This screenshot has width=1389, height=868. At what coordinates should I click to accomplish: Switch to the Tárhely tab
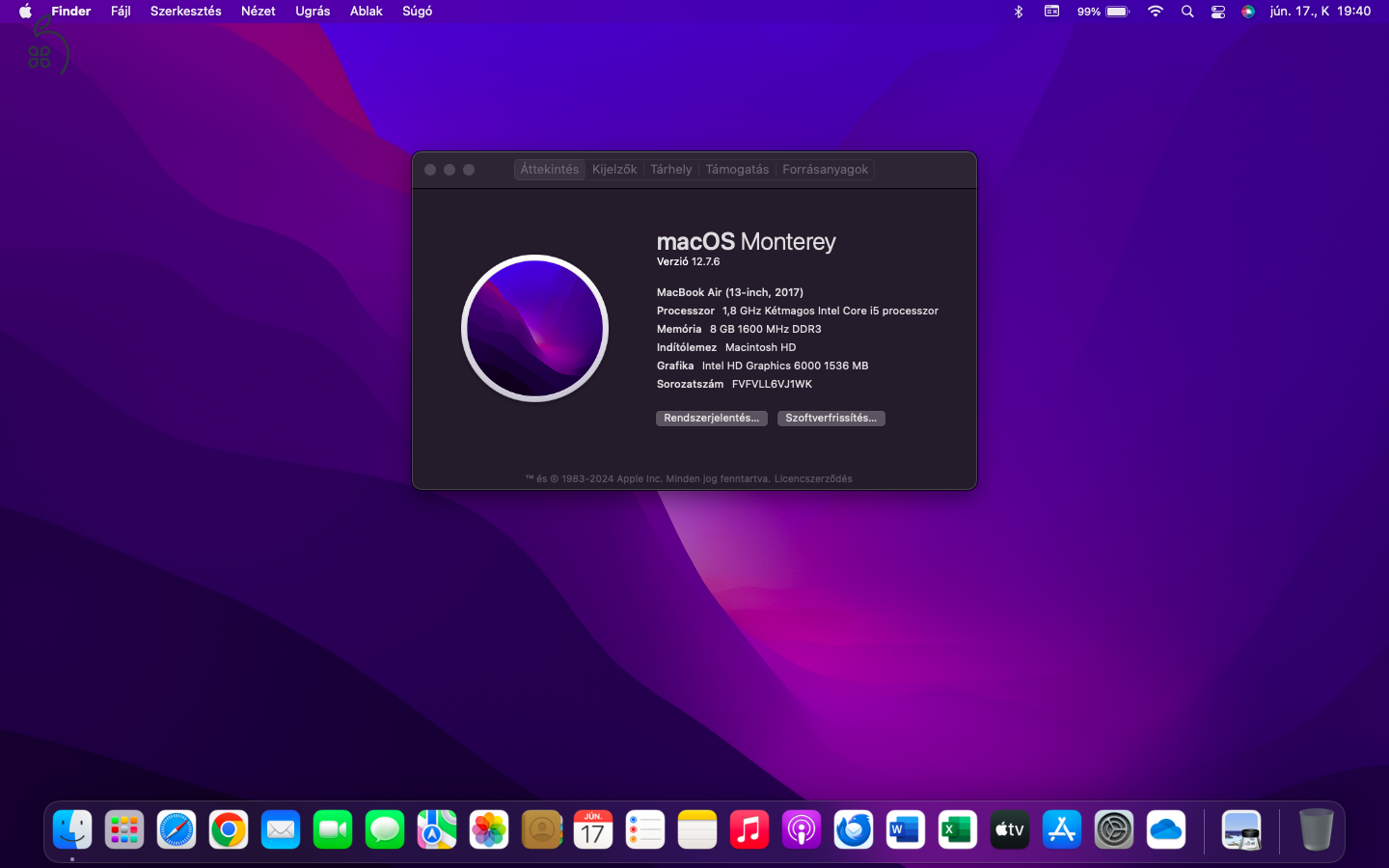tap(671, 170)
